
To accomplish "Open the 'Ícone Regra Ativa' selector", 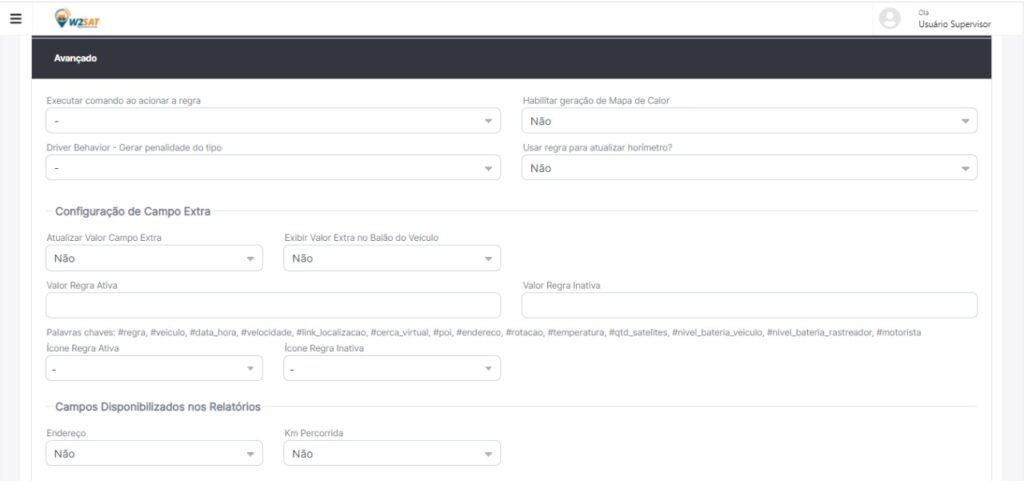I will click(153, 369).
